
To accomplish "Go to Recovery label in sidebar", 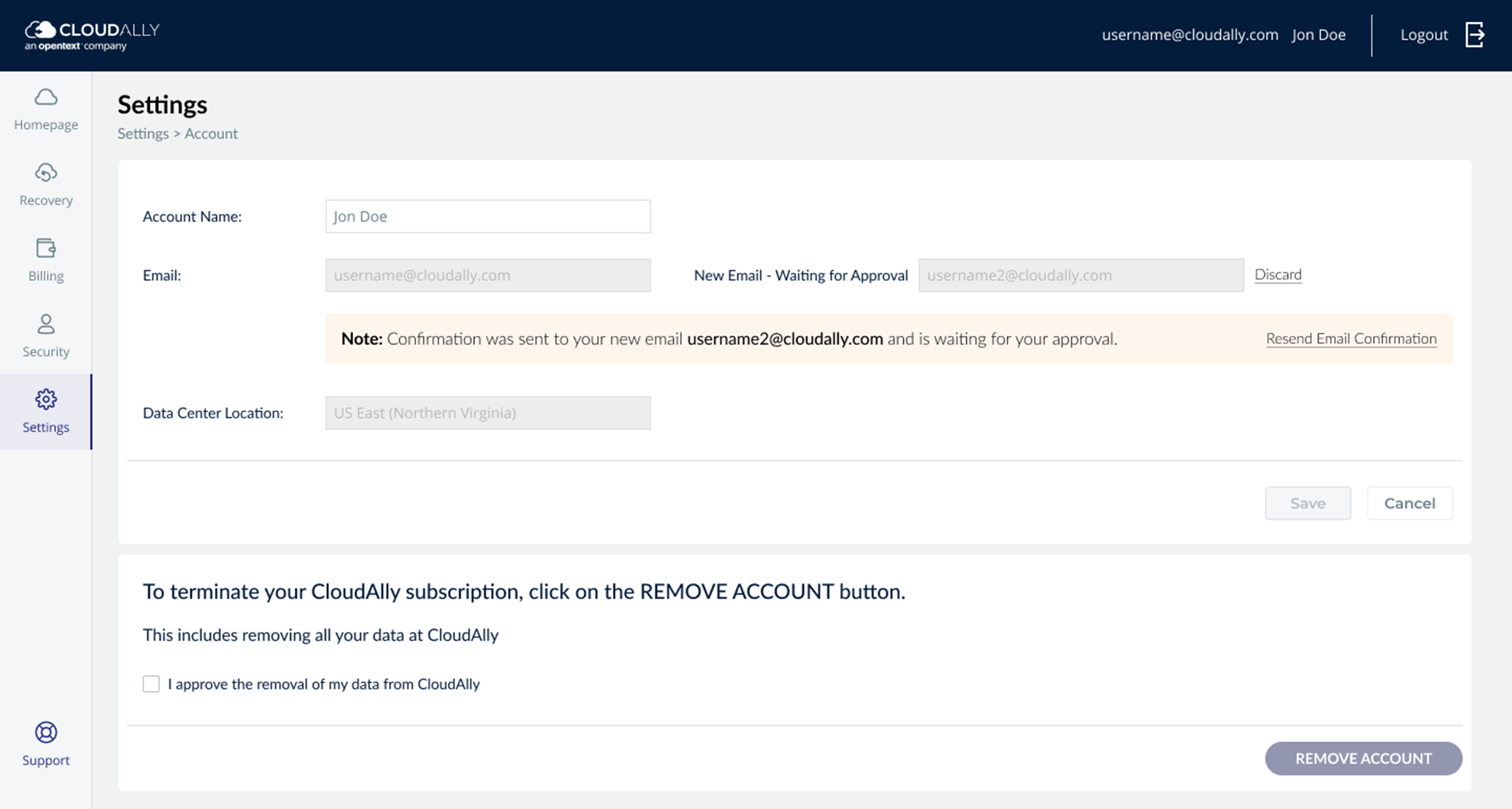I will [46, 200].
